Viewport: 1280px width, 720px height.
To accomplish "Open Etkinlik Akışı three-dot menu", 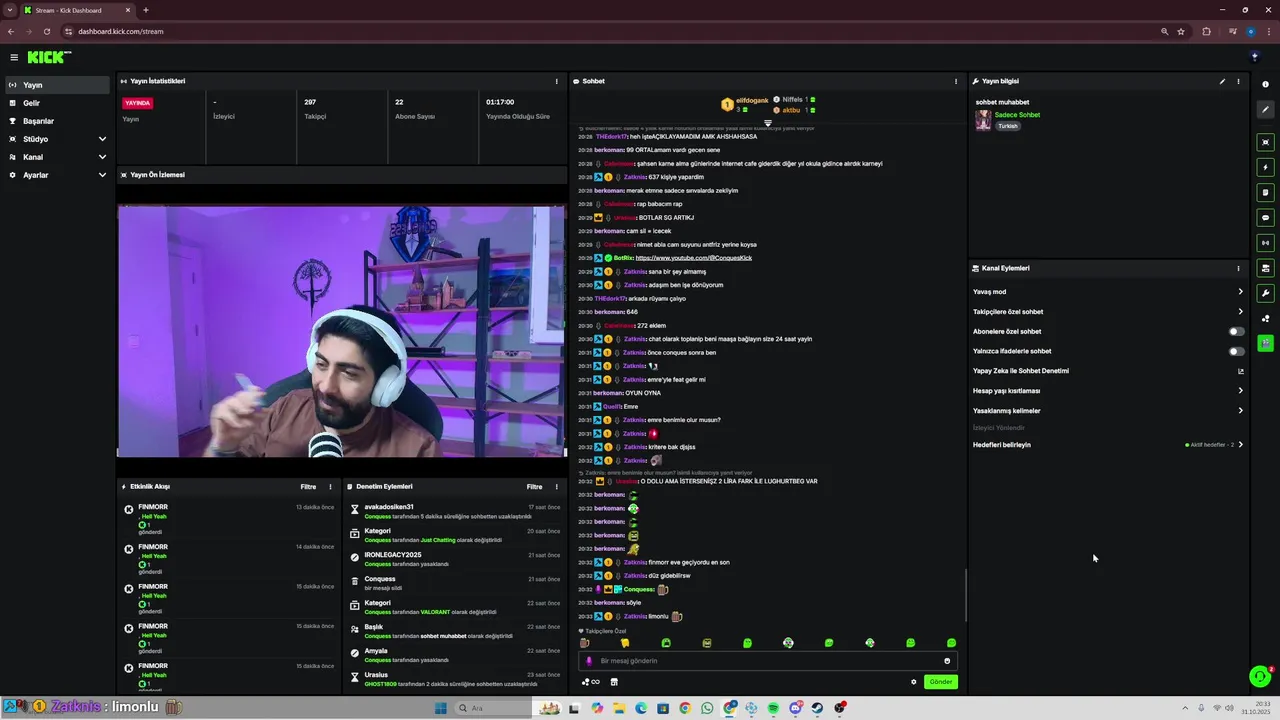I will coord(330,487).
